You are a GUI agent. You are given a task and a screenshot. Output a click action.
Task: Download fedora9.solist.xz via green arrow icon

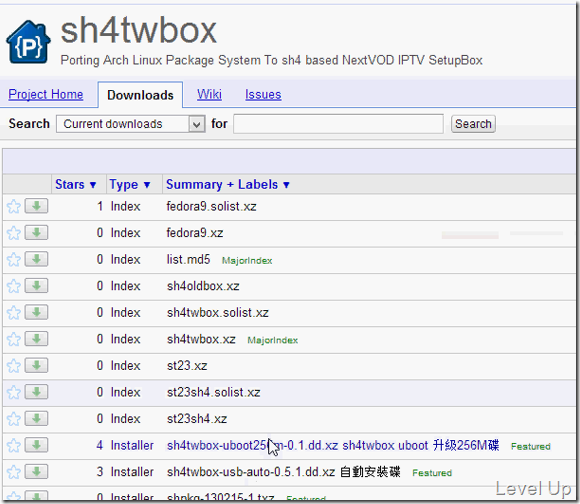[36, 206]
